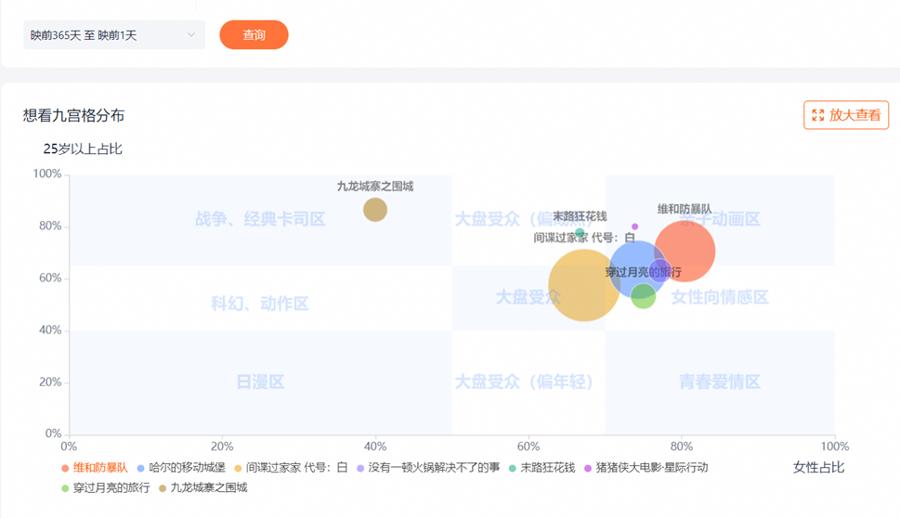Click the small teal 末路狂花钱 bubble

(x=579, y=233)
